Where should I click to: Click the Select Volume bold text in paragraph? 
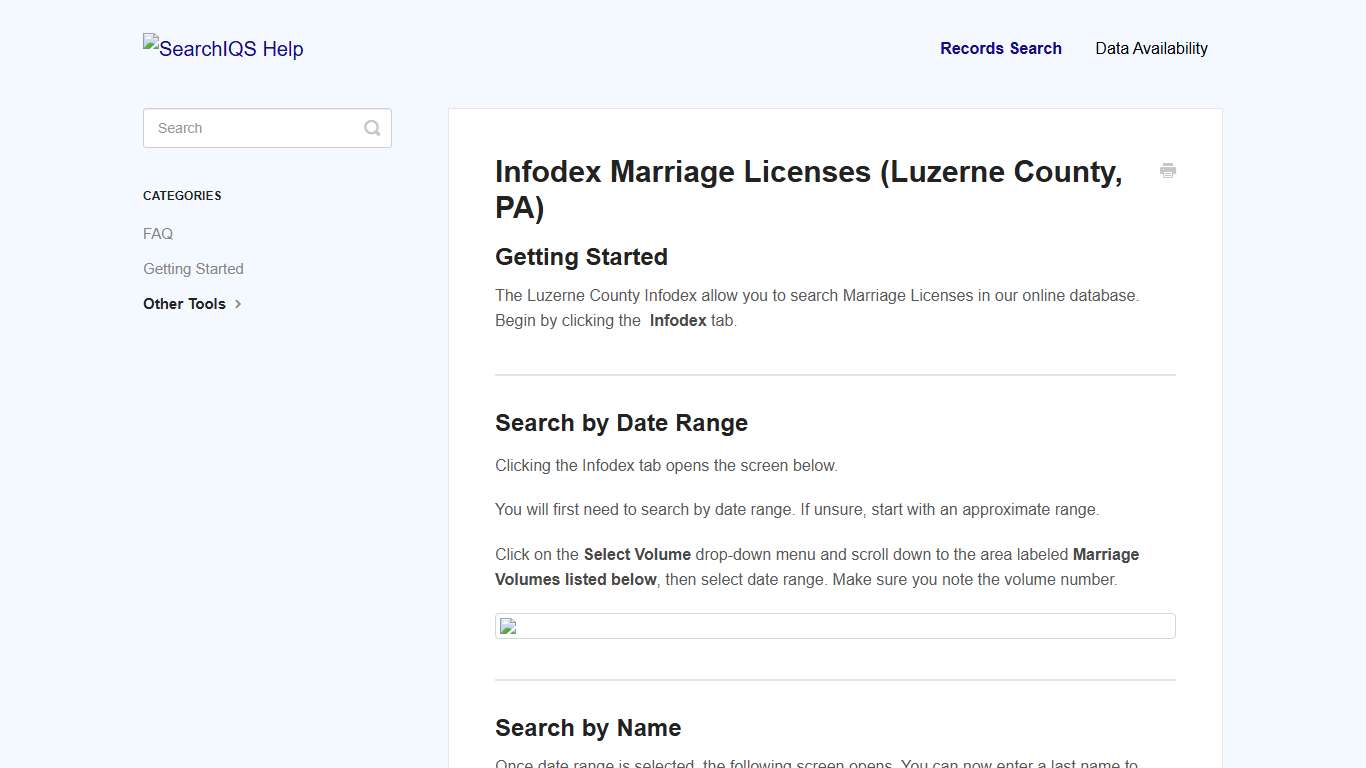[637, 554]
